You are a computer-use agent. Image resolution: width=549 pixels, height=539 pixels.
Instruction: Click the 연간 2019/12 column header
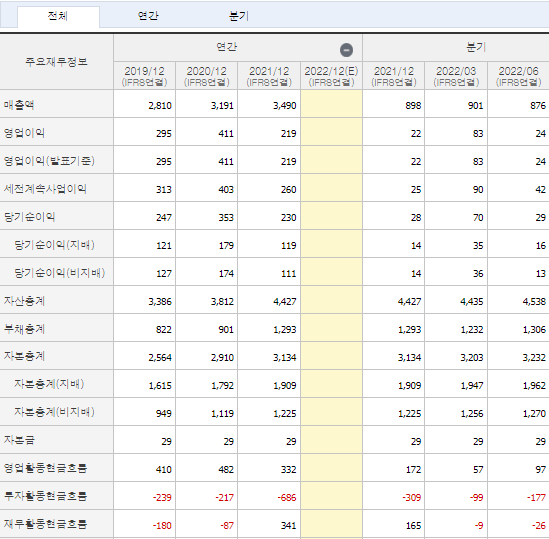(144, 76)
